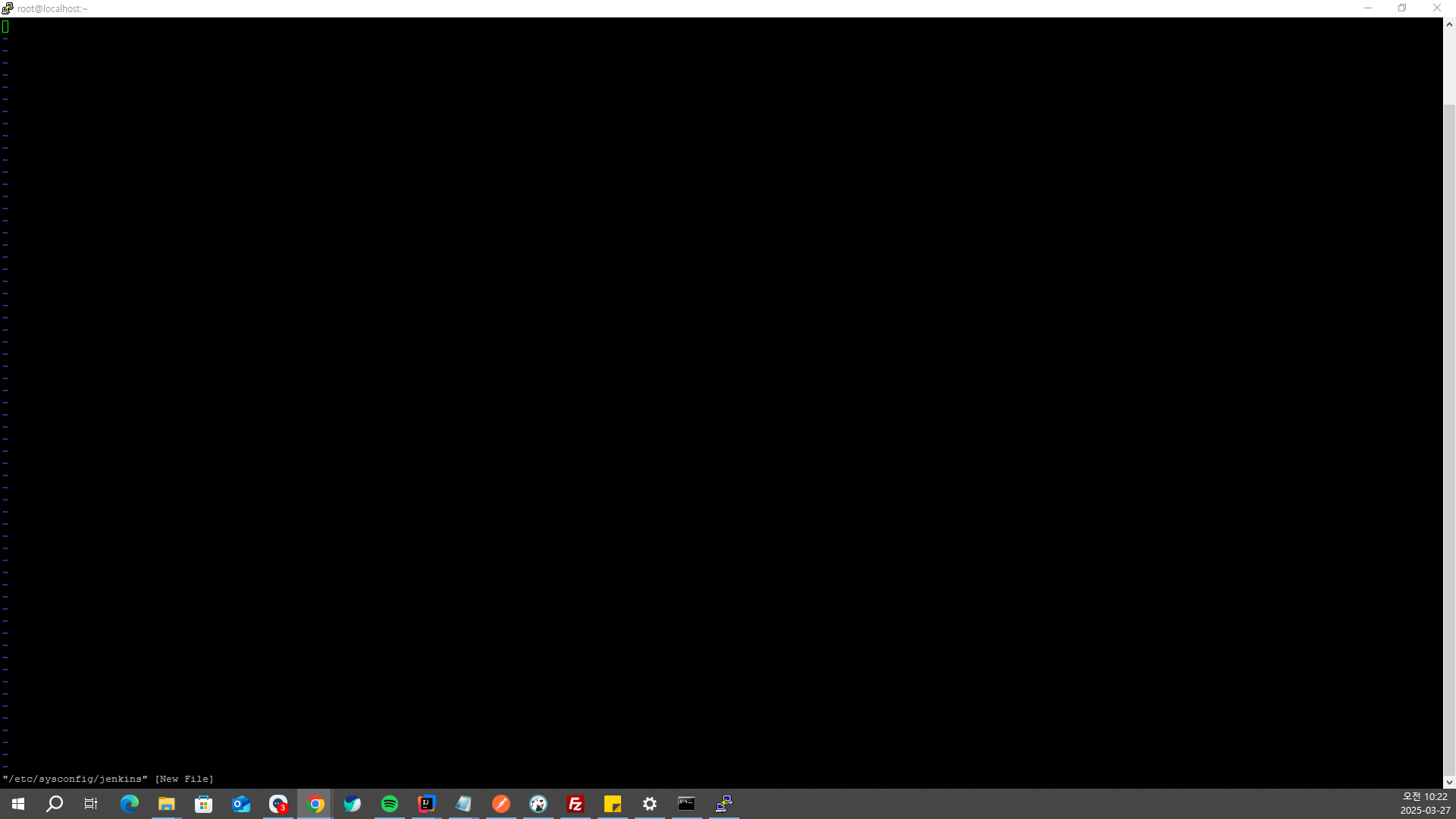Open the PuTTY window menu icon

coord(8,8)
